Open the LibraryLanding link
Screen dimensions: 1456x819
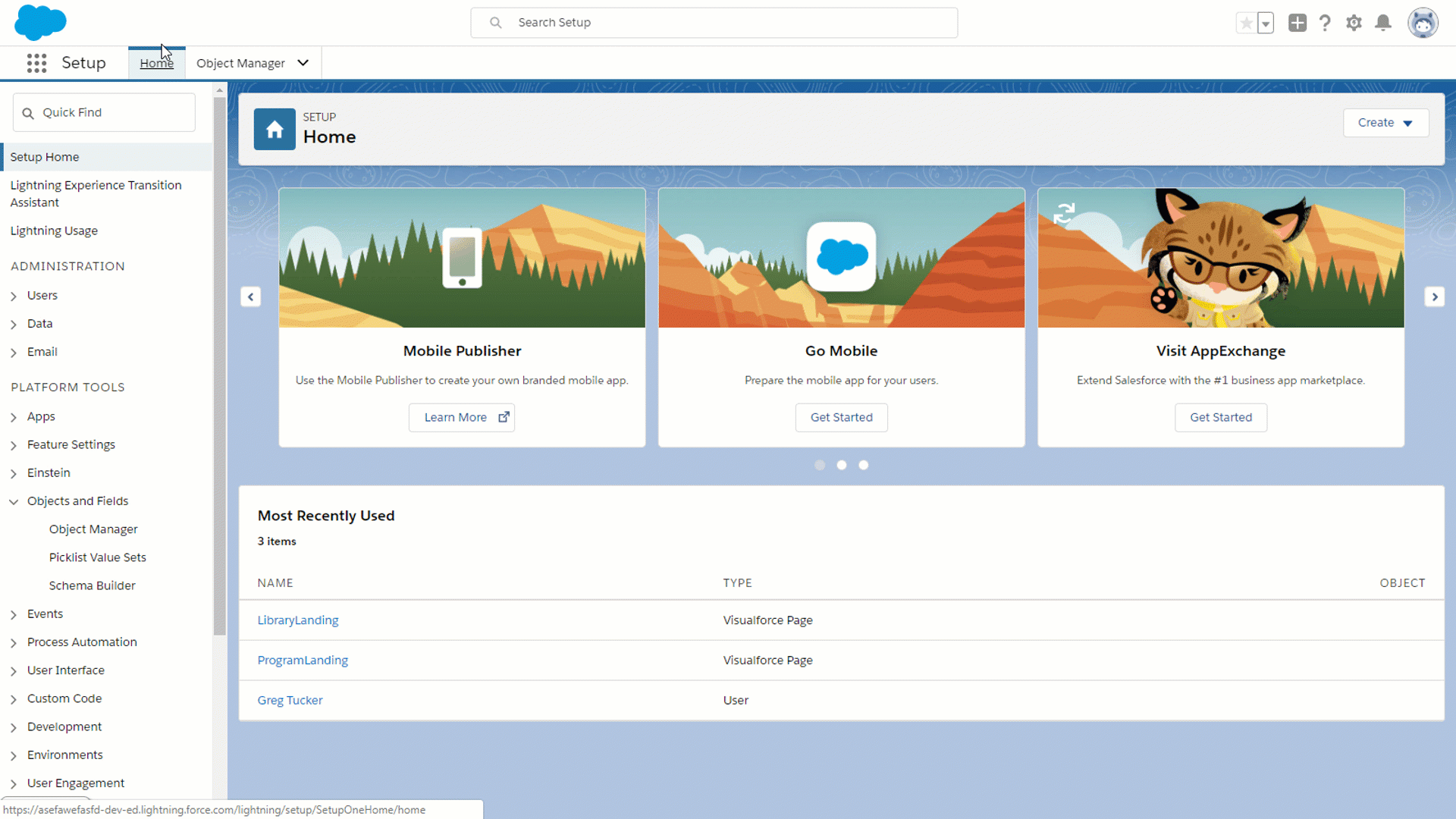click(298, 620)
